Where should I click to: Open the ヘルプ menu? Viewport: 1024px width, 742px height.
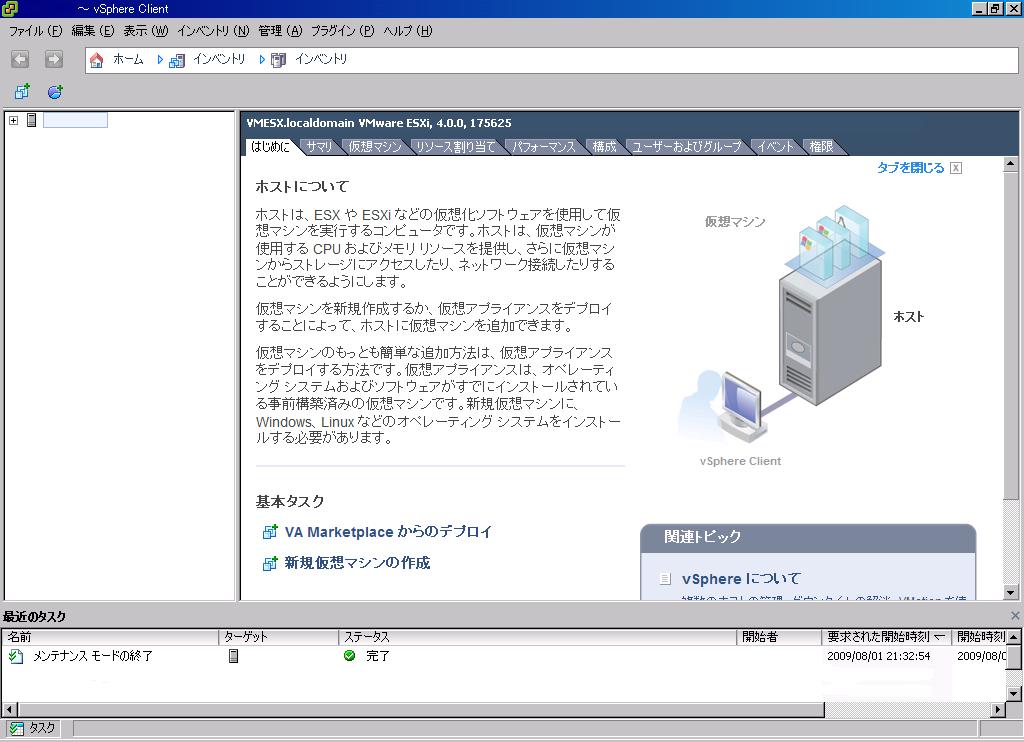(408, 31)
